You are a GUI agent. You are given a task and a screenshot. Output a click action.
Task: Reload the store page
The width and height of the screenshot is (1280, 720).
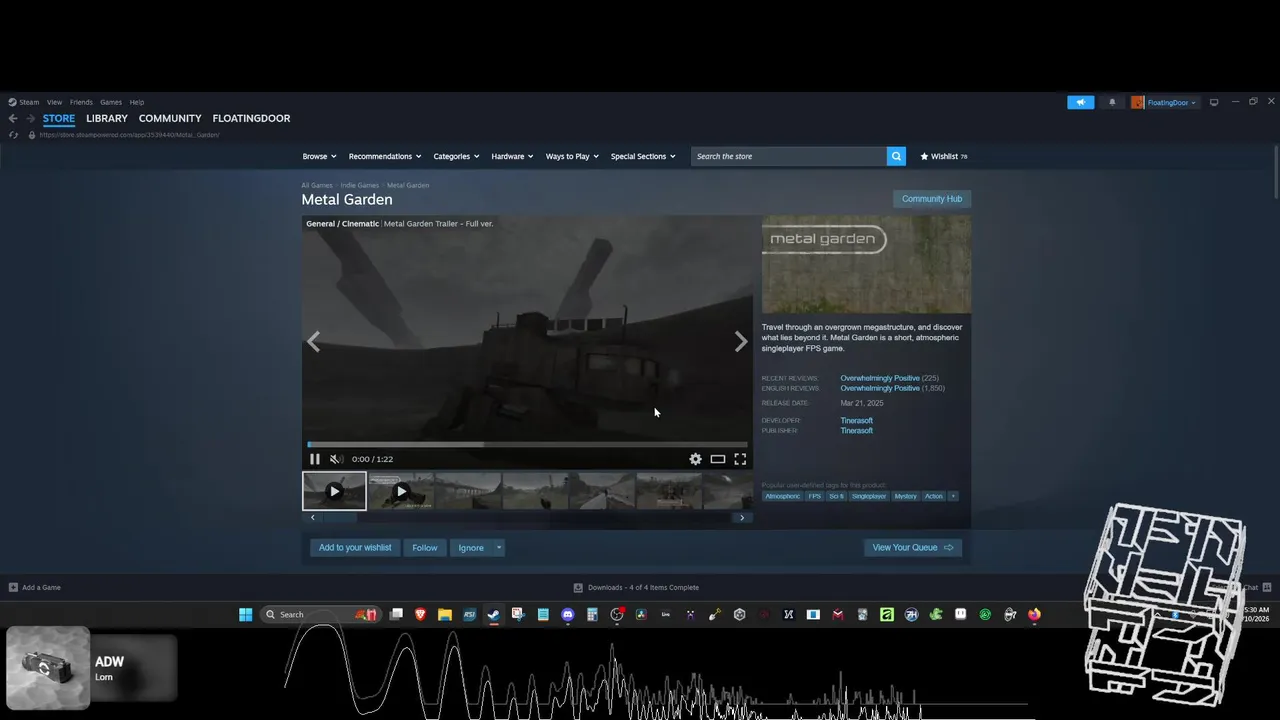[x=13, y=135]
